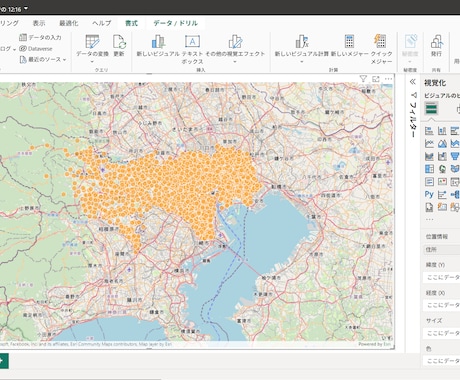Select the Power Apps visual icon

(x=442, y=207)
